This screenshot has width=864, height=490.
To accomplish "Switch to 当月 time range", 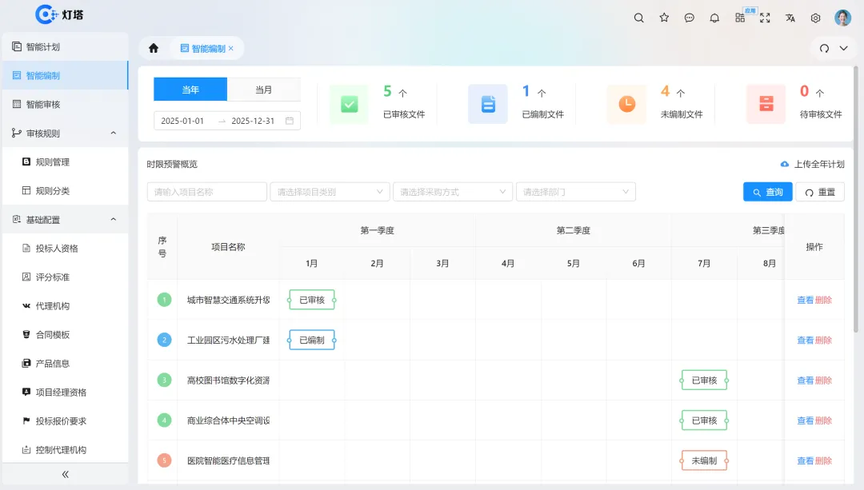I will pyautogui.click(x=263, y=90).
